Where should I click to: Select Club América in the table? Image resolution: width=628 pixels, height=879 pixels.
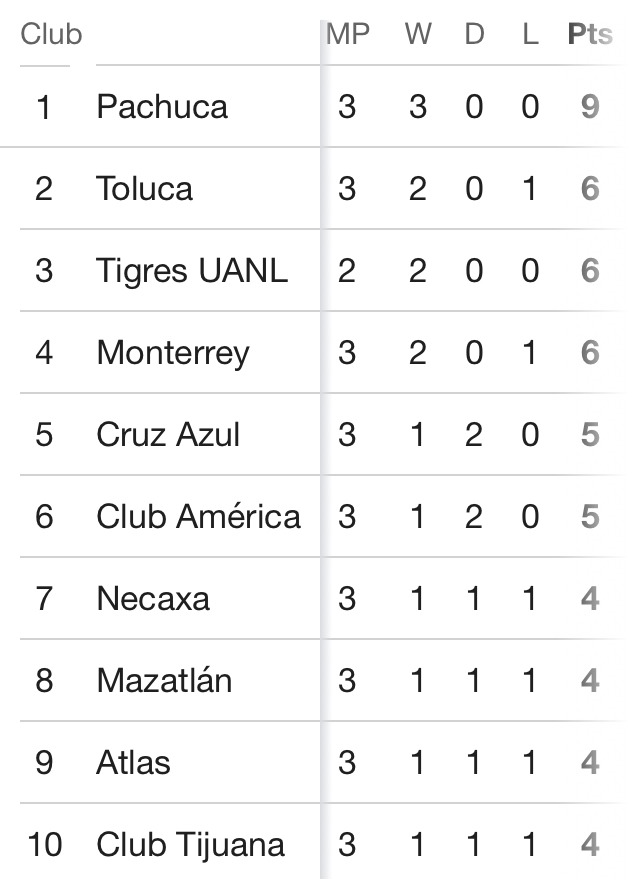point(198,516)
